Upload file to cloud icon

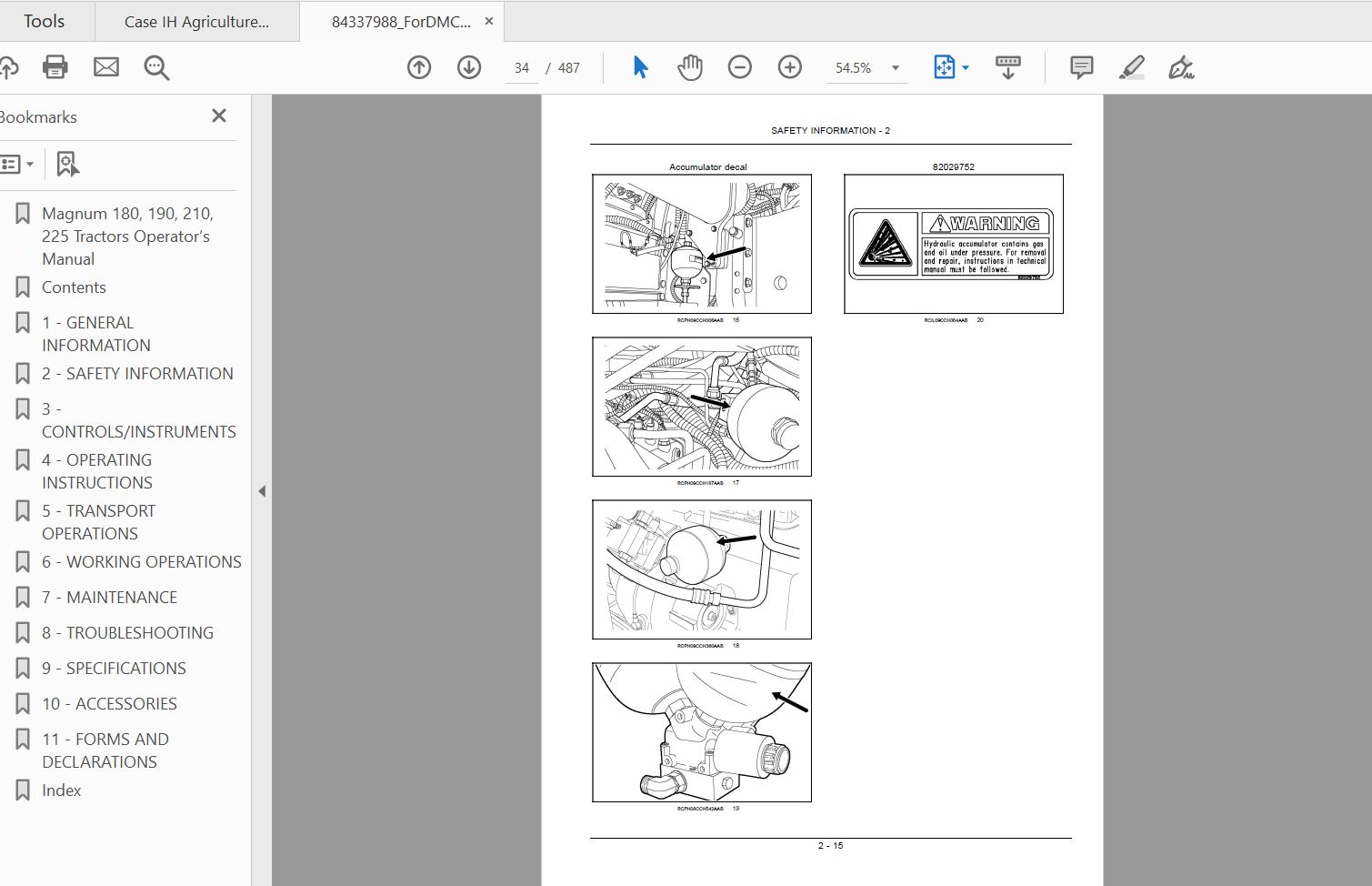[x=8, y=67]
